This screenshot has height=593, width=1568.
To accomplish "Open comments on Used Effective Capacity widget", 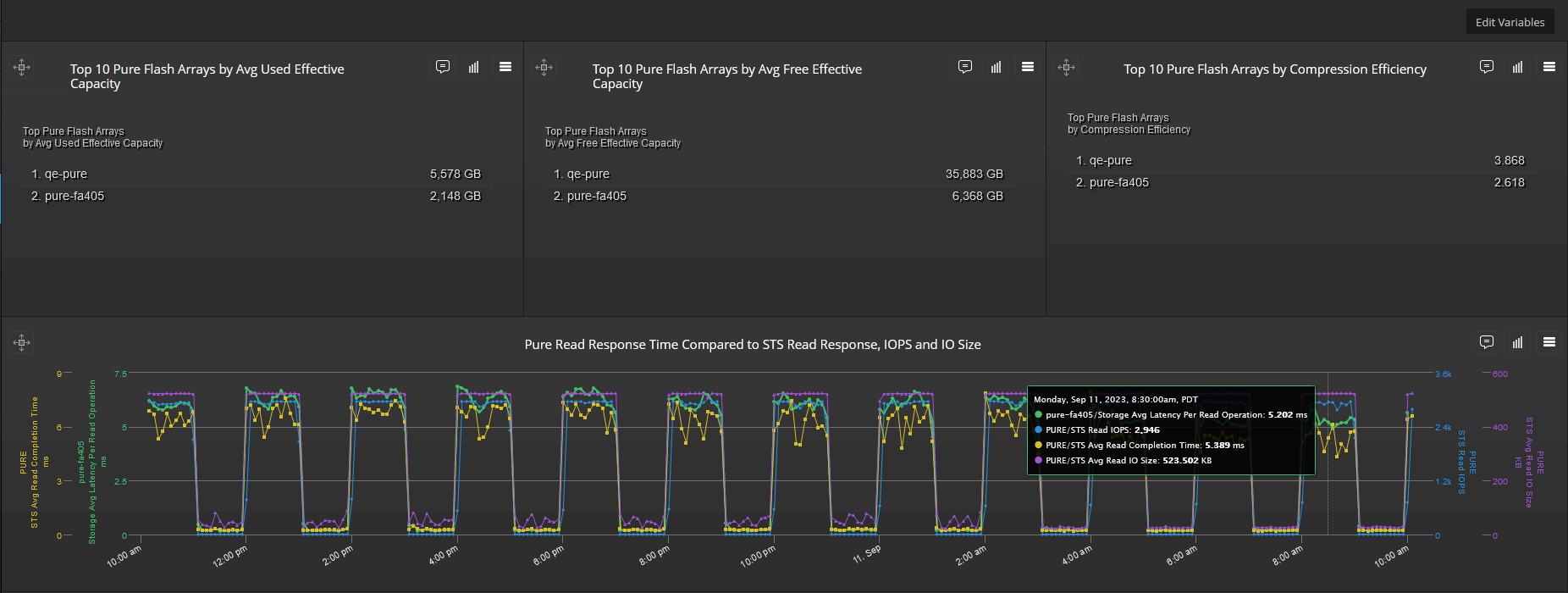I will (x=443, y=67).
